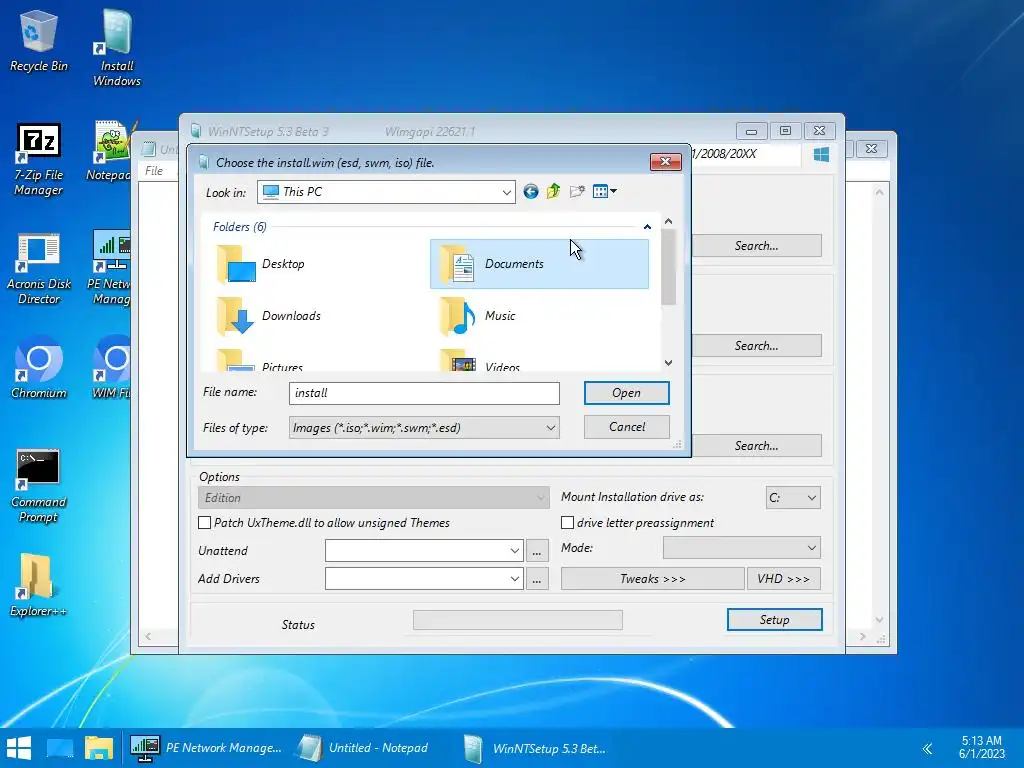1024x768 pixels.
Task: Click the Status progress bar
Action: [518, 620]
